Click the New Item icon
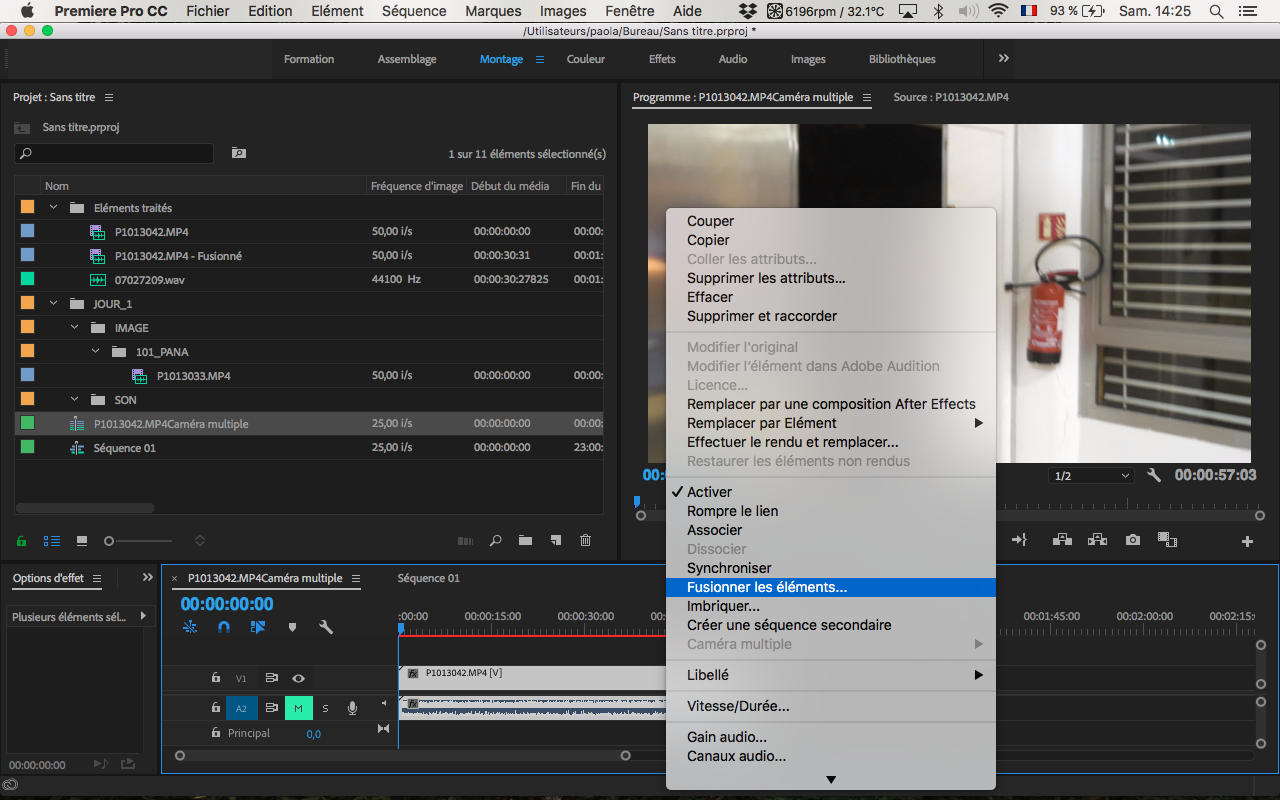Image resolution: width=1280 pixels, height=800 pixels. click(x=556, y=541)
